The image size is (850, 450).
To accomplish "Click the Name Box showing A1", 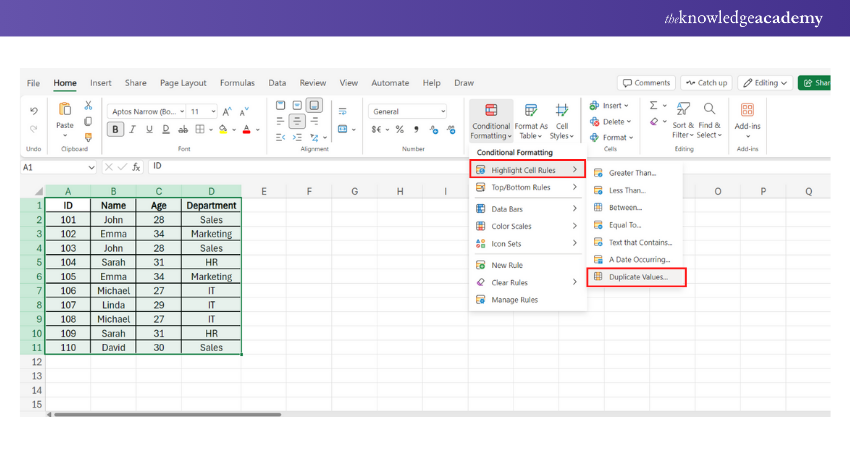I will 55,167.
